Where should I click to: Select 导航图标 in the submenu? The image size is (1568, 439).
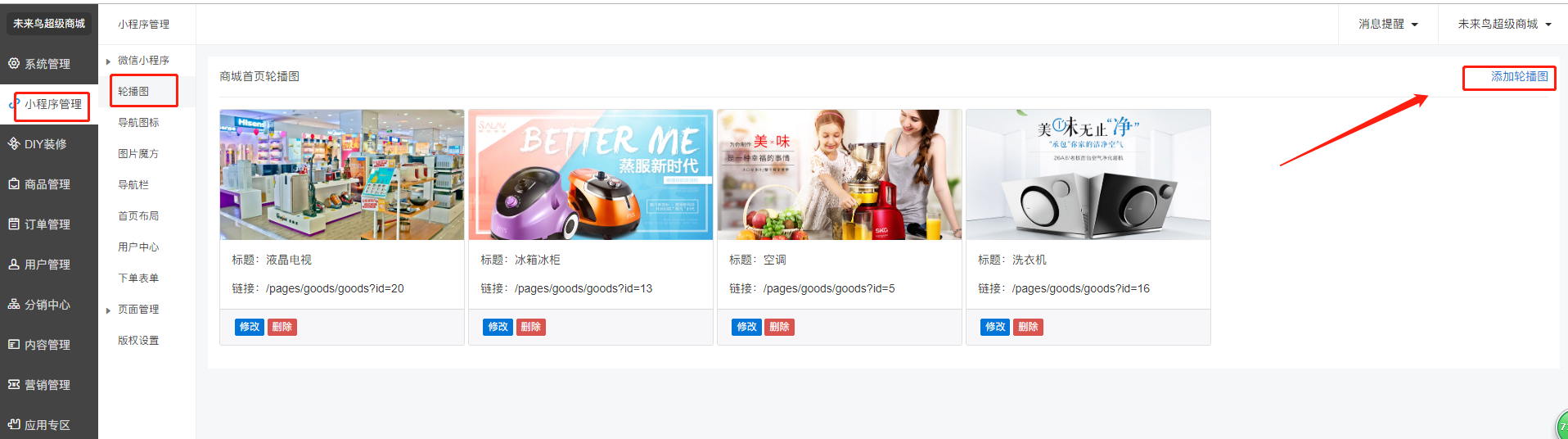[x=138, y=122]
